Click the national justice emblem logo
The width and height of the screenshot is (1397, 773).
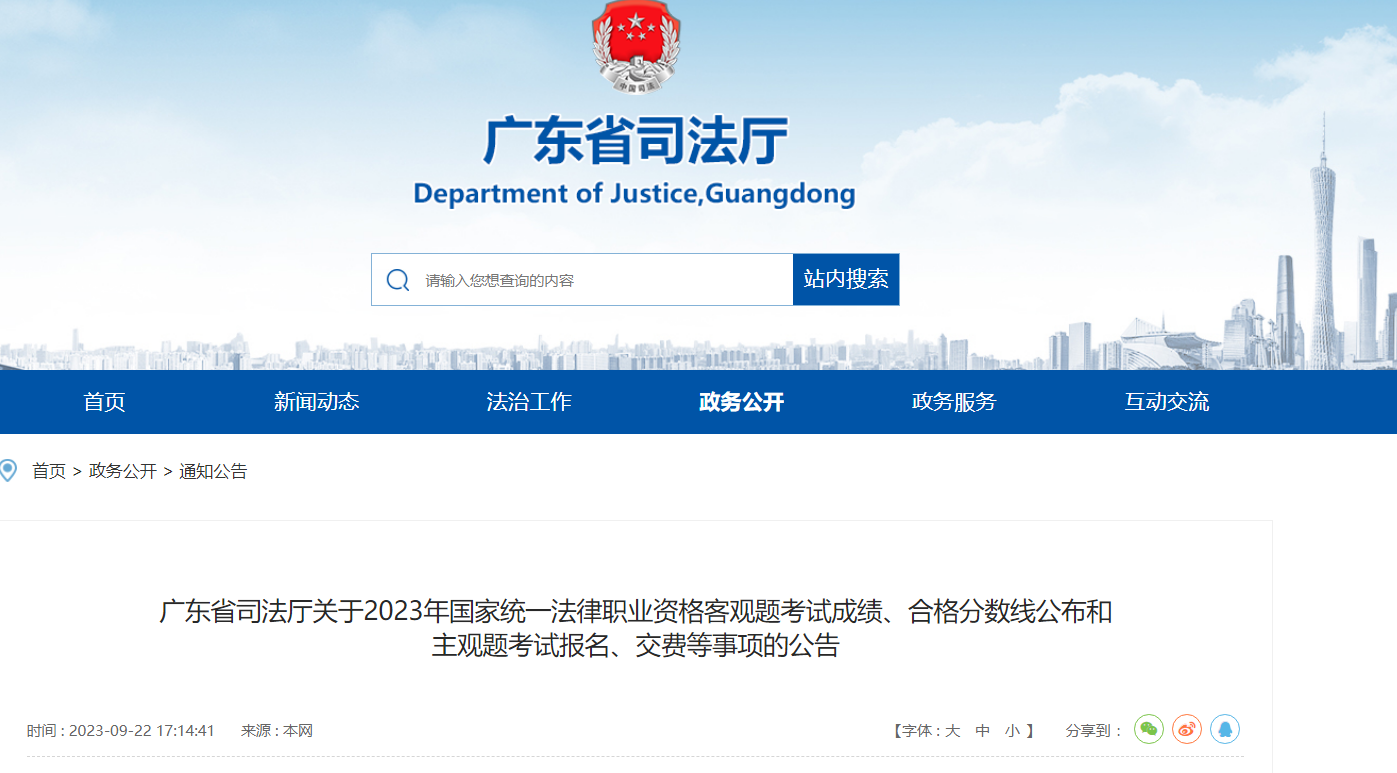(636, 47)
